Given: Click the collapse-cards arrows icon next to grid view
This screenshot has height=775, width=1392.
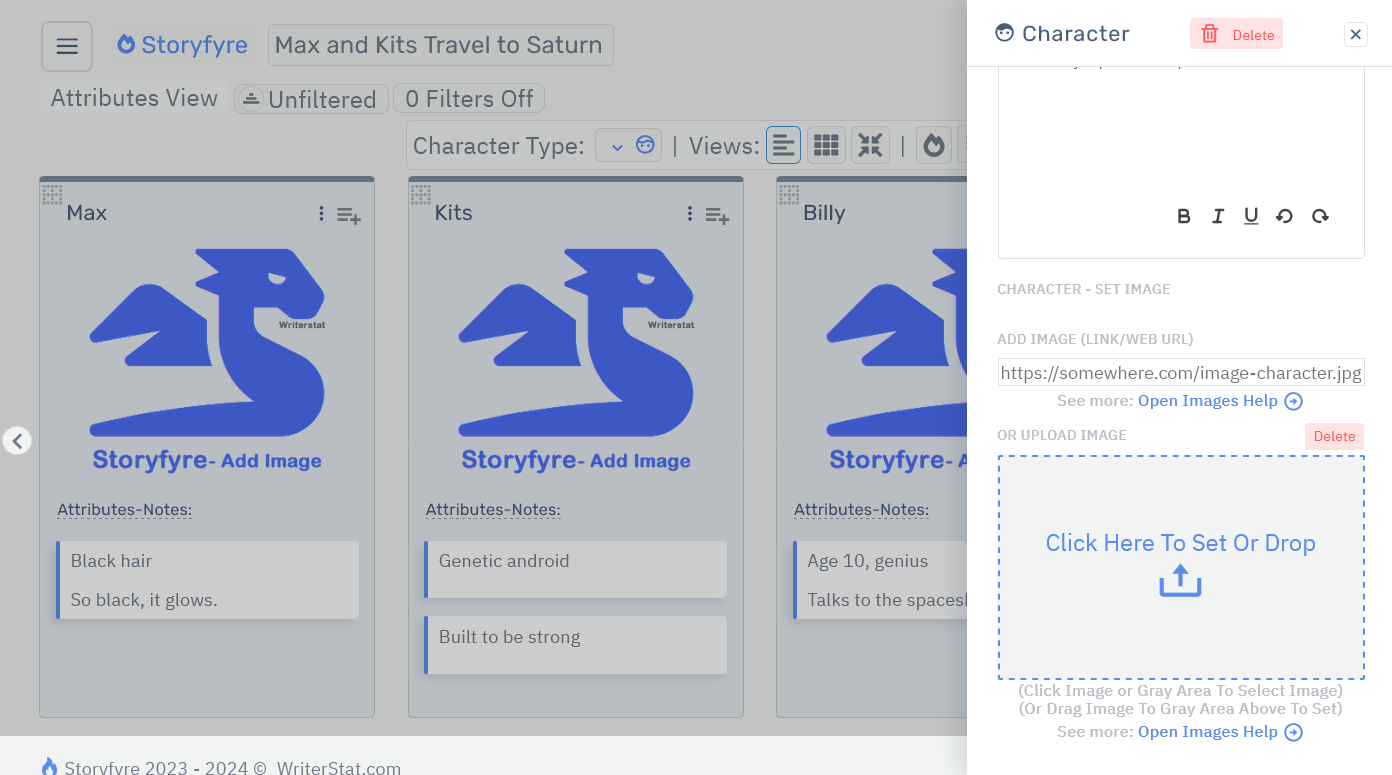Looking at the screenshot, I should coord(870,144).
